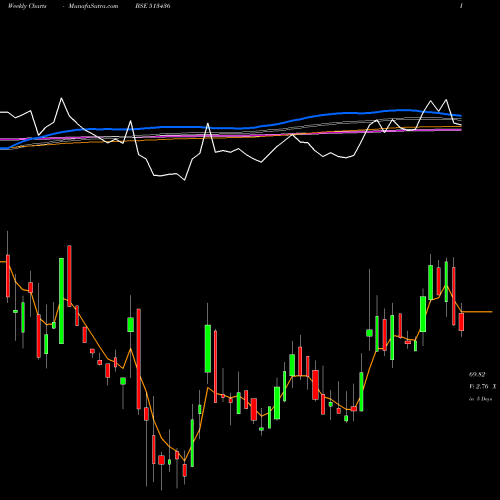The width and height of the screenshot is (500, 500).
Task: Click the 'Weekly Charts' title text
Action: [x=27, y=6]
